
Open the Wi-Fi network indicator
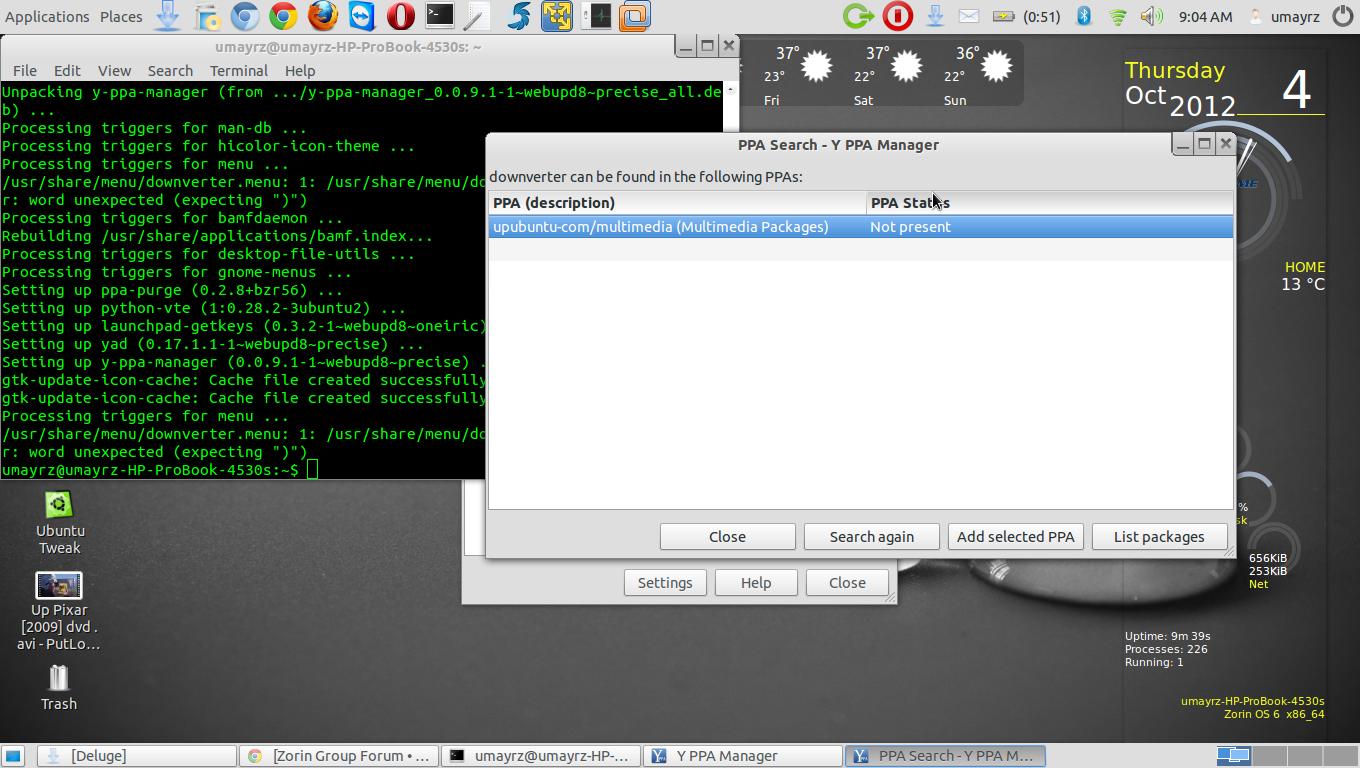coord(1118,16)
